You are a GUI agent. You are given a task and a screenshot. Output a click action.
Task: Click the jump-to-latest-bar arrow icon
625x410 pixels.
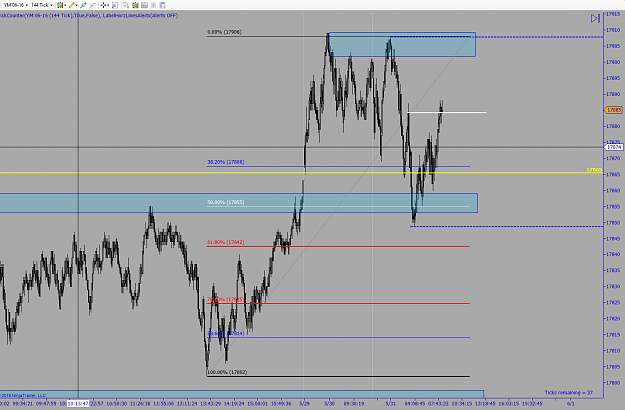pyautogui.click(x=595, y=18)
